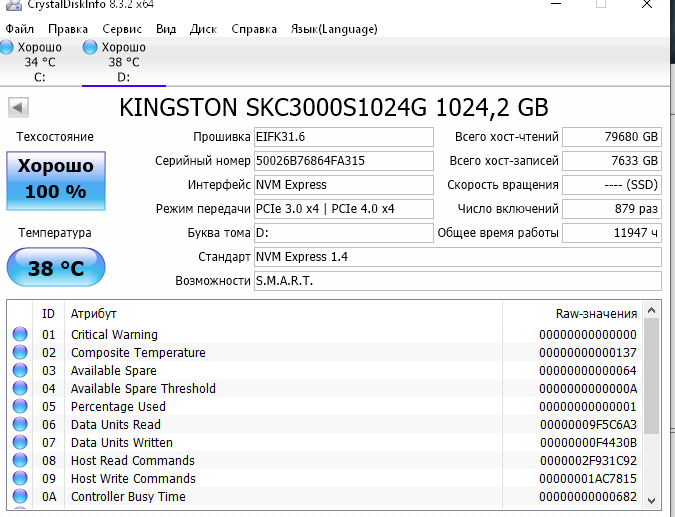
Task: Select the Percentage Used attribute text
Action: click(118, 407)
